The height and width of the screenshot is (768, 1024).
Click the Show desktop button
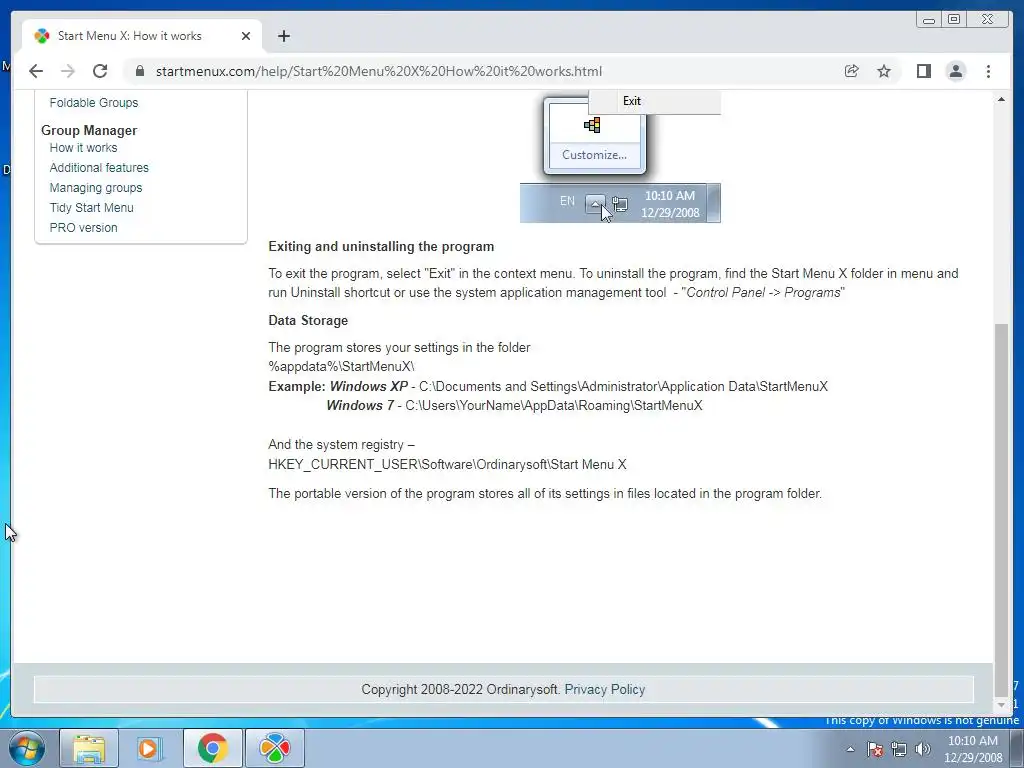pyautogui.click(x=1019, y=748)
